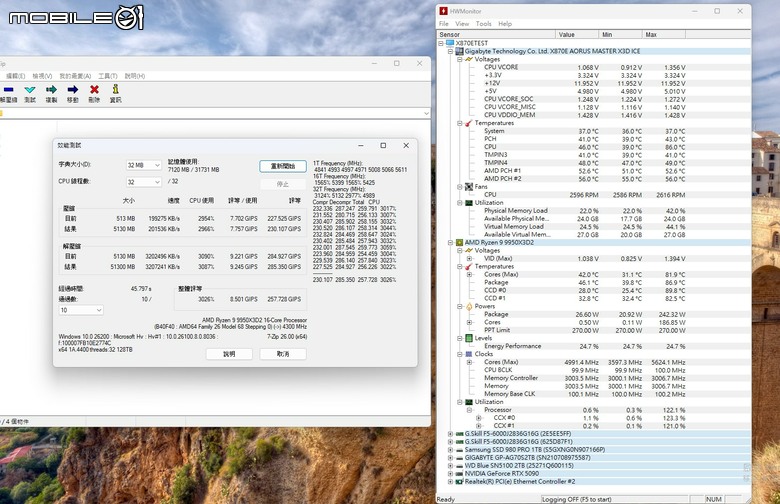
Task: Expand the GIGABYTE GP-AG70S2TB drive node
Action: tap(450, 458)
